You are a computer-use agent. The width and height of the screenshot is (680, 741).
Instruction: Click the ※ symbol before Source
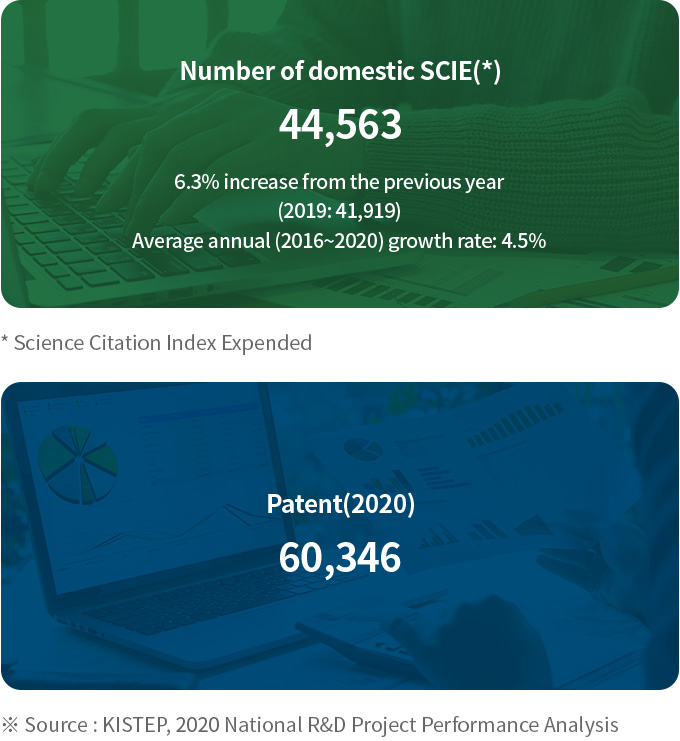point(10,725)
